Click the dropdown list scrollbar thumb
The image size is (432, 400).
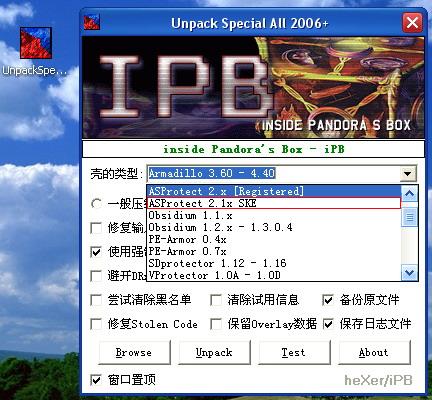[409, 218]
